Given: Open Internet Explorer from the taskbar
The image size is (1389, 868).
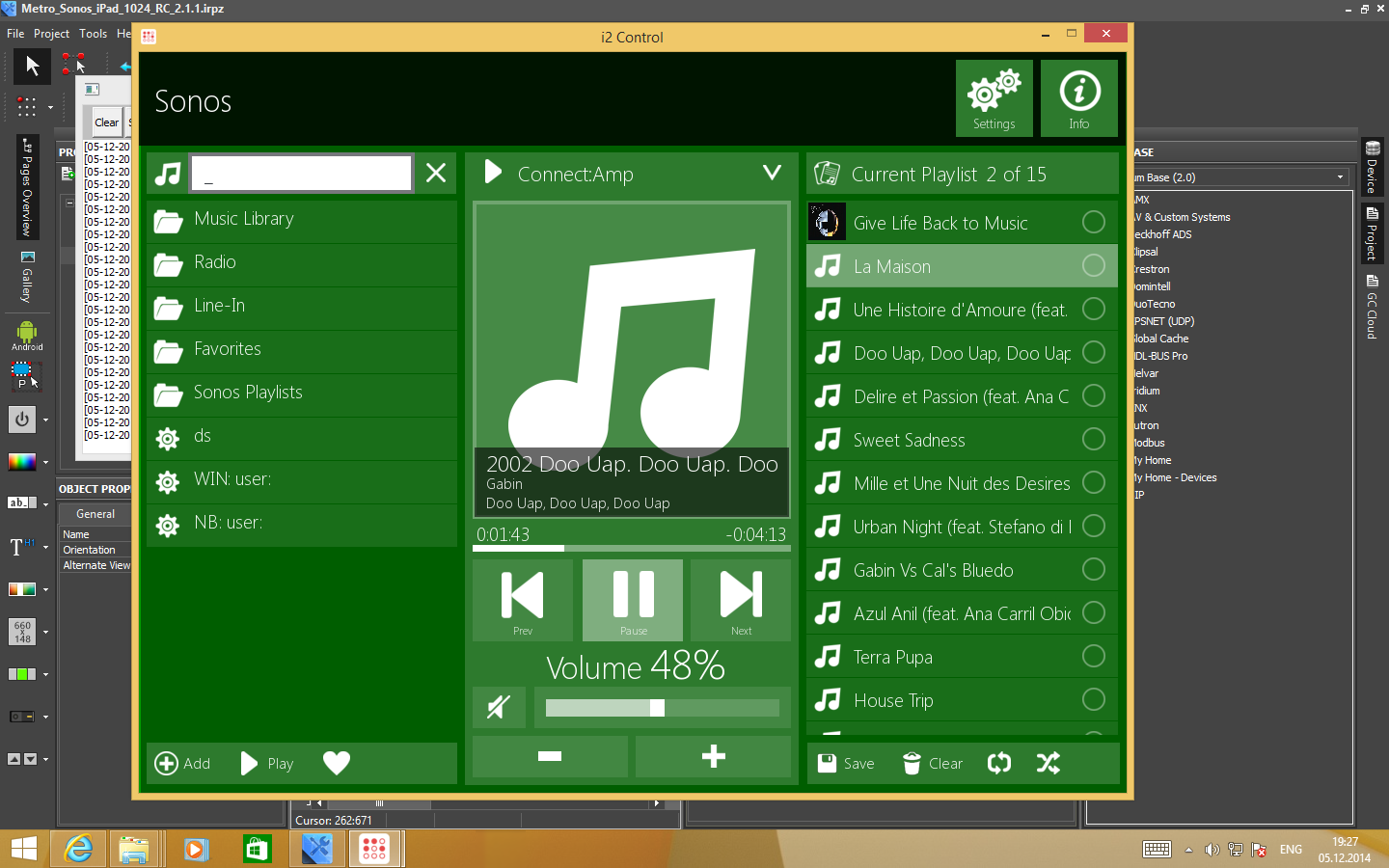Looking at the screenshot, I should 78,849.
